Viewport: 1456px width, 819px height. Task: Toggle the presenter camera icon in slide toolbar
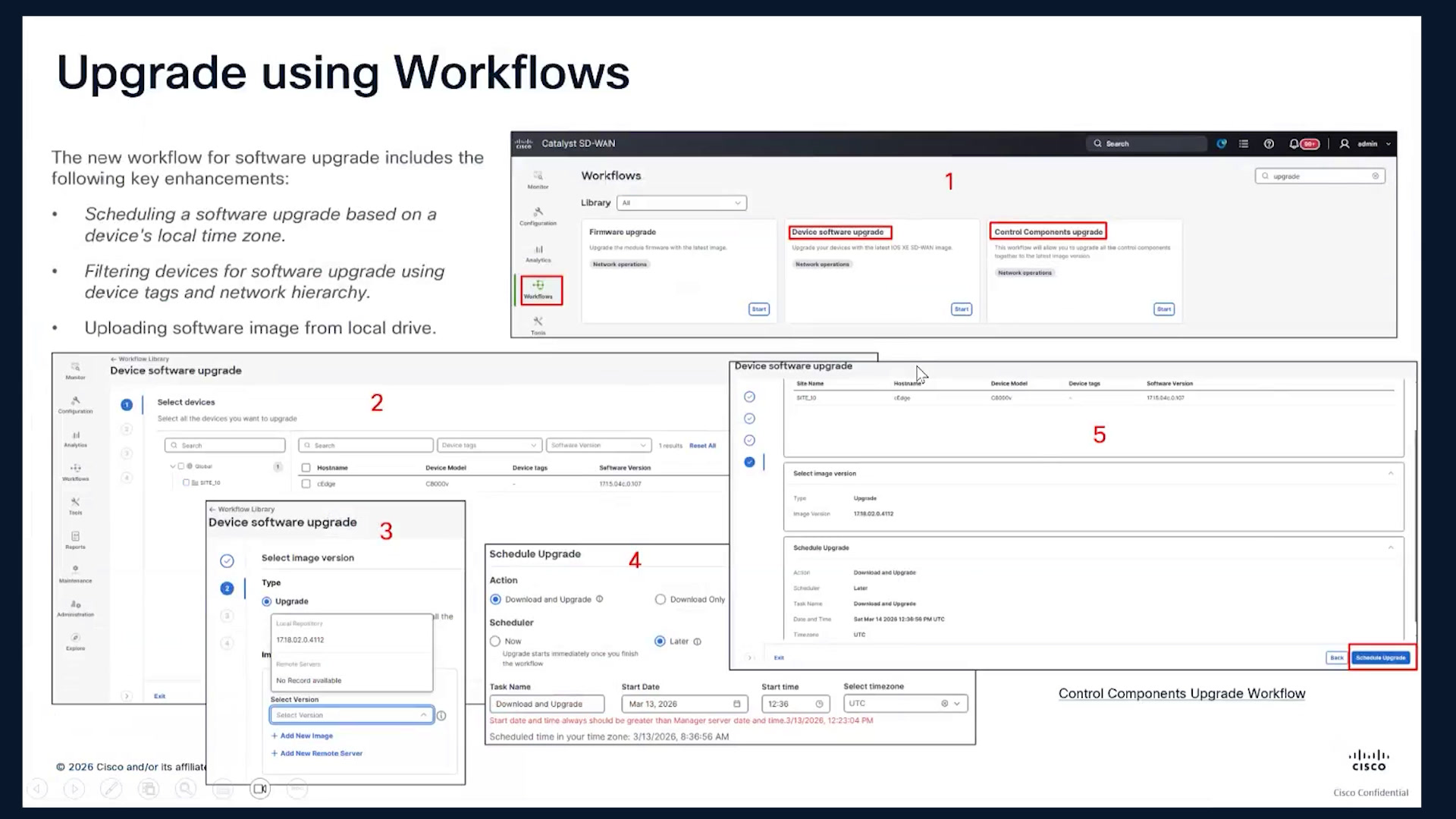click(259, 789)
